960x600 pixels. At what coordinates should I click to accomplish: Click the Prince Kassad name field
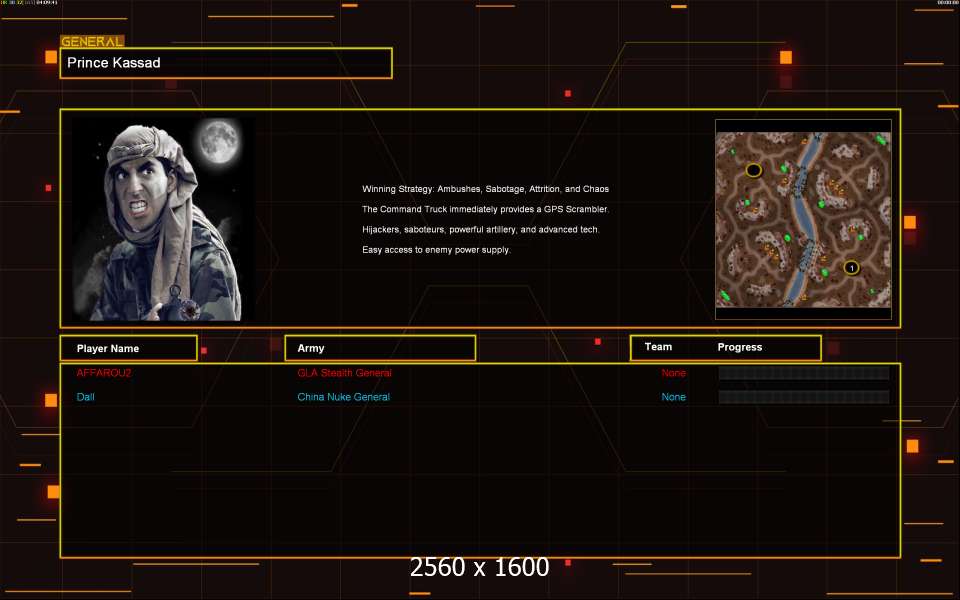point(226,63)
